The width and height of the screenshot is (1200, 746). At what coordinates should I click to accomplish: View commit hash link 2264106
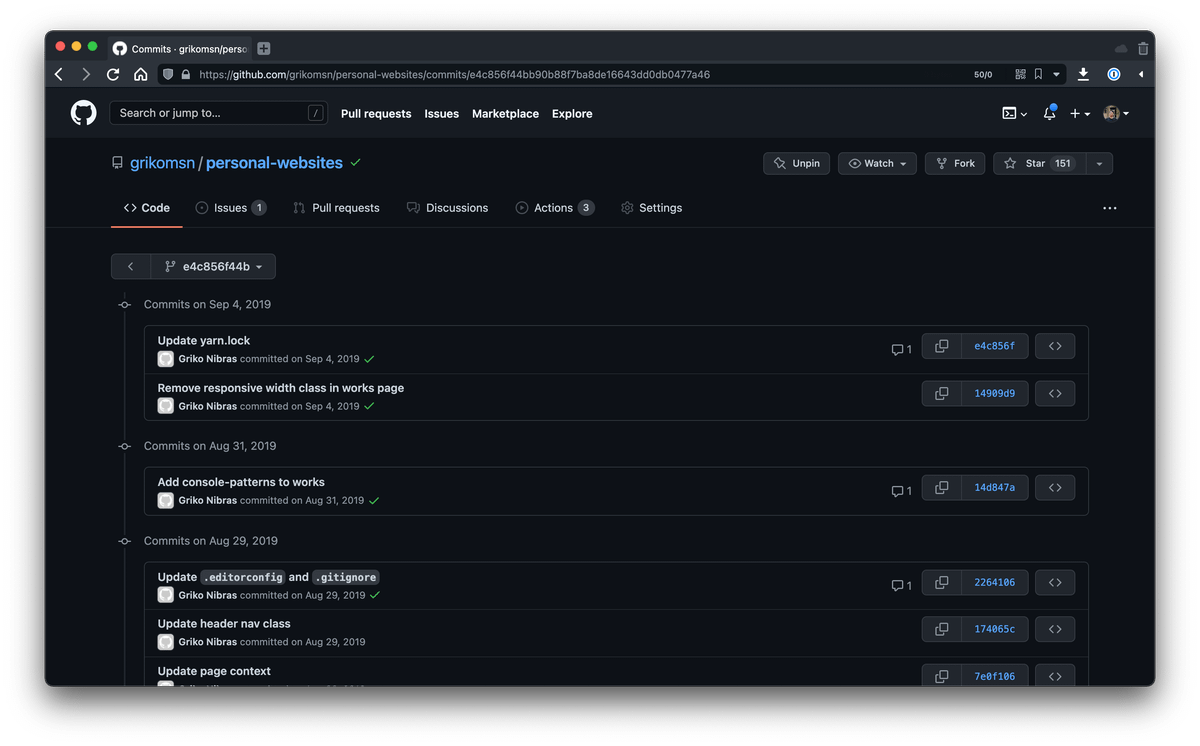(x=994, y=582)
